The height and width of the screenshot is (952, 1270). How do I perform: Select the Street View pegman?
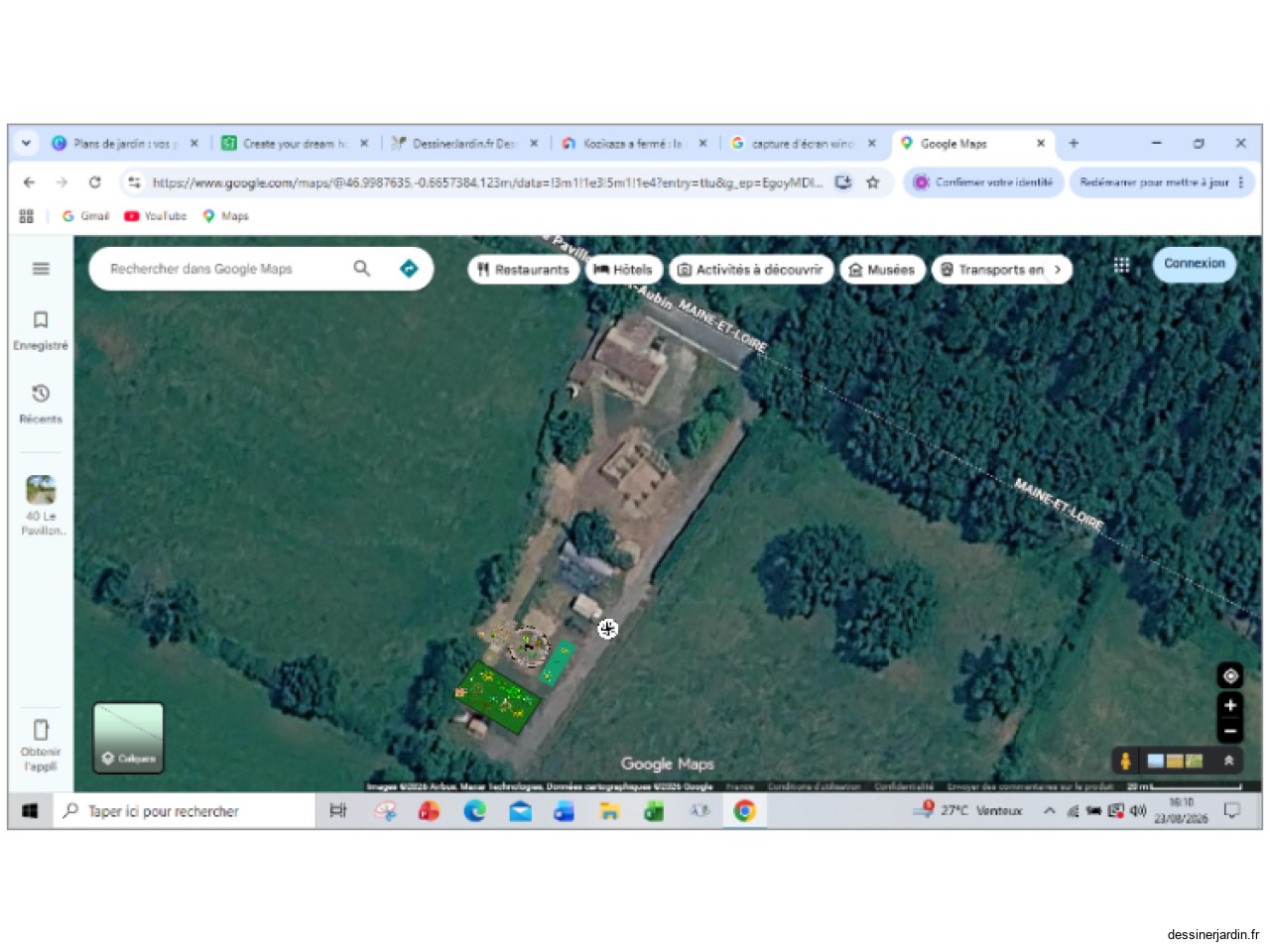[1125, 761]
